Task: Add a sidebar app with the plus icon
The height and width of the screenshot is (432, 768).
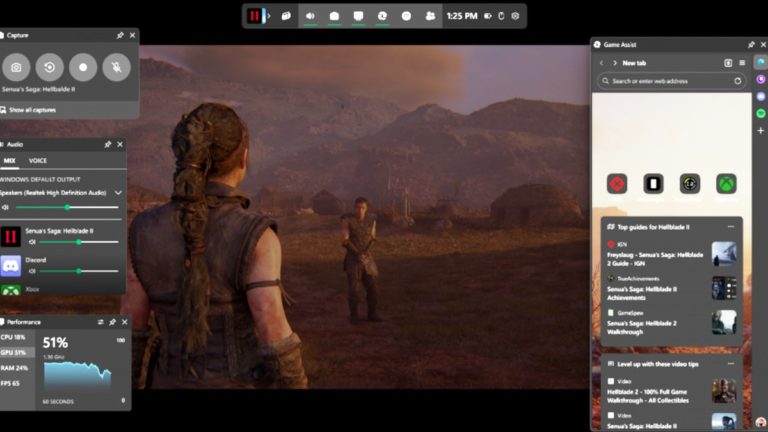Action: pyautogui.click(x=761, y=131)
